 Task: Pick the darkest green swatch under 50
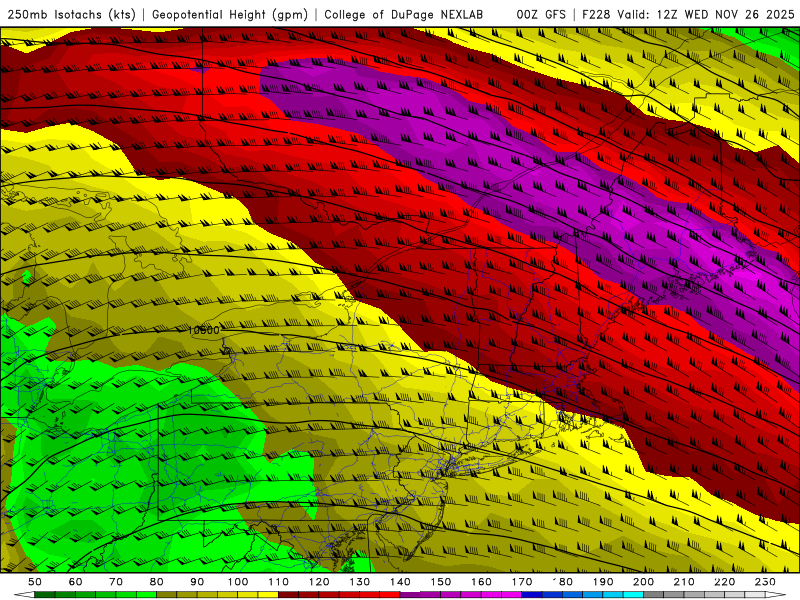pos(44,595)
